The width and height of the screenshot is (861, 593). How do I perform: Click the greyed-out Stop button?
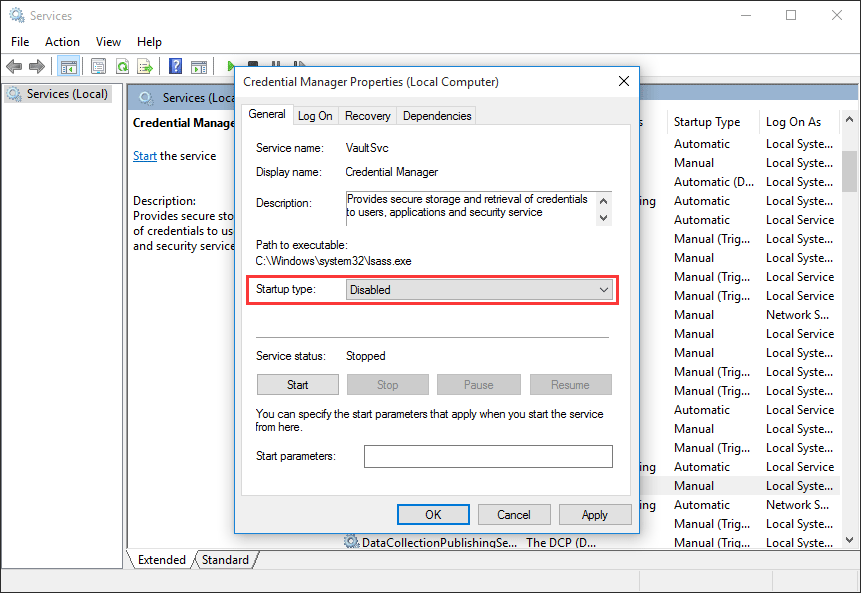tap(388, 385)
